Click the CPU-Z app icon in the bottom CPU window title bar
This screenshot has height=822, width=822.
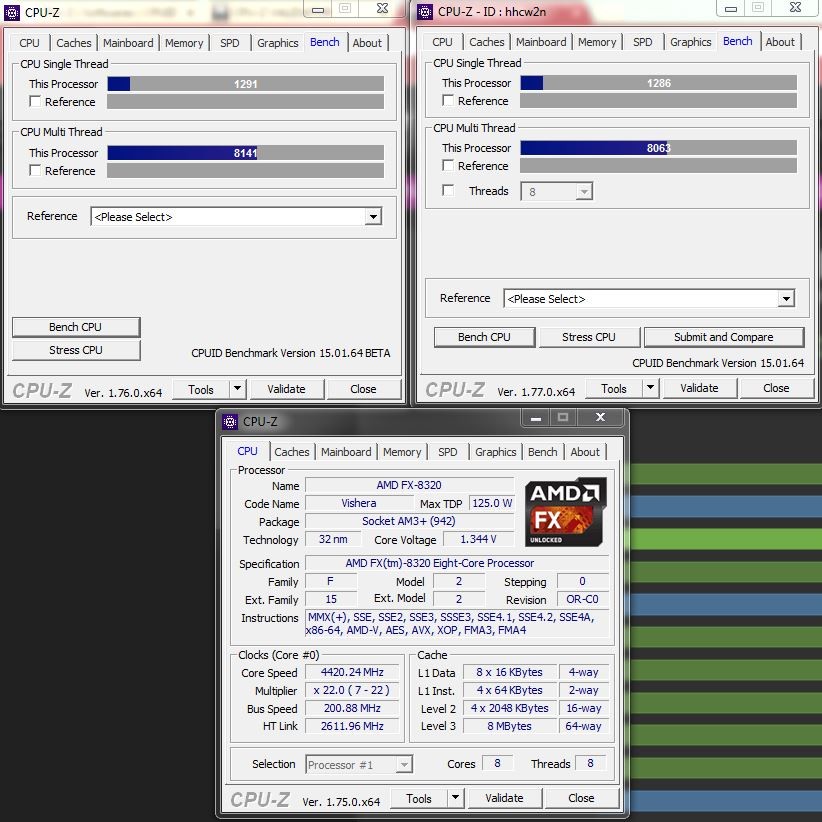(x=230, y=421)
